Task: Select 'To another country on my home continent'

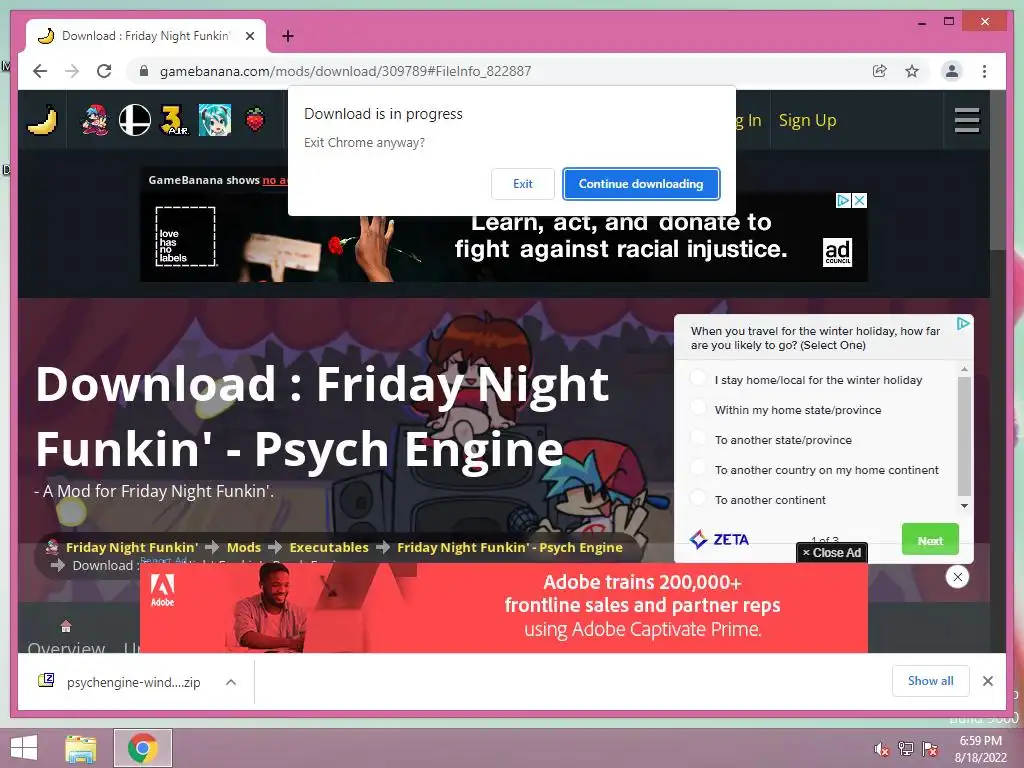Action: 698,468
